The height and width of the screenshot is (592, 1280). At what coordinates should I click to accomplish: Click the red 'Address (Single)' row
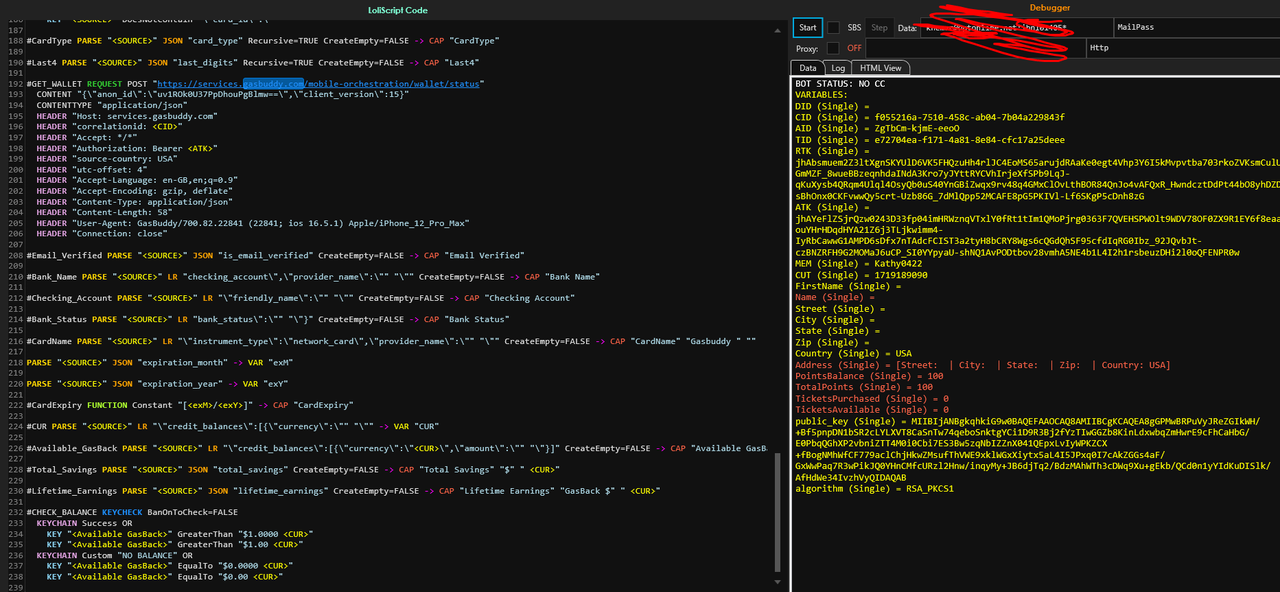[x=982, y=365]
